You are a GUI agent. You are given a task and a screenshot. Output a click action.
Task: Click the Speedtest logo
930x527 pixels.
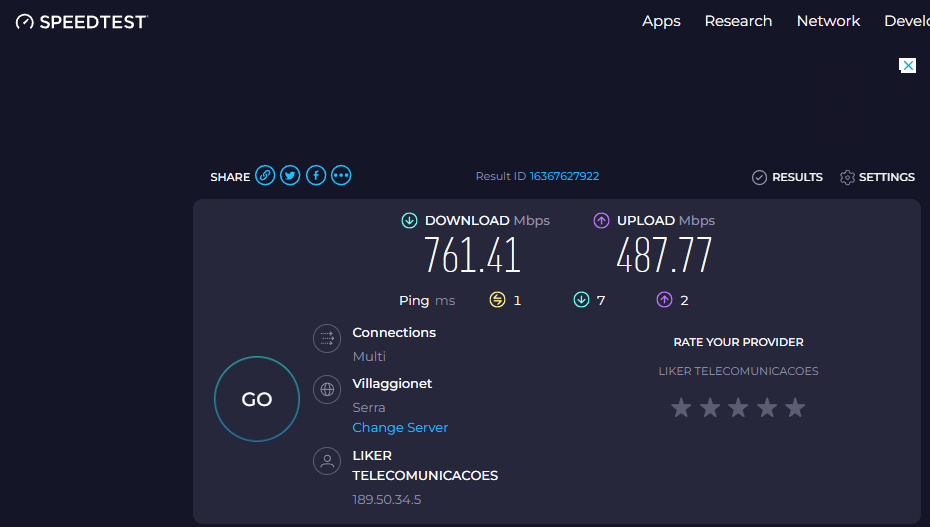(82, 22)
